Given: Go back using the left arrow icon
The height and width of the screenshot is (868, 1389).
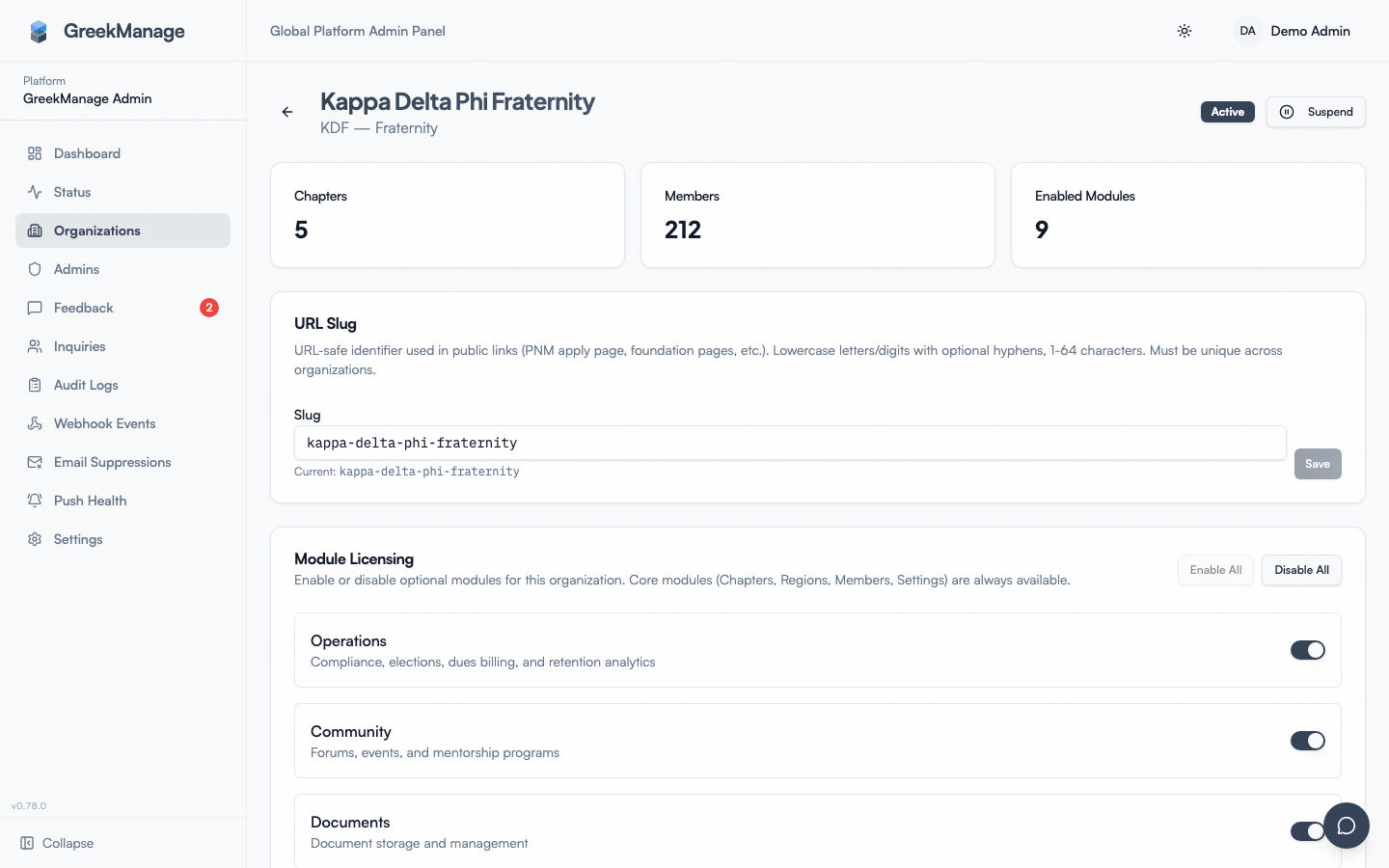Looking at the screenshot, I should 287,112.
